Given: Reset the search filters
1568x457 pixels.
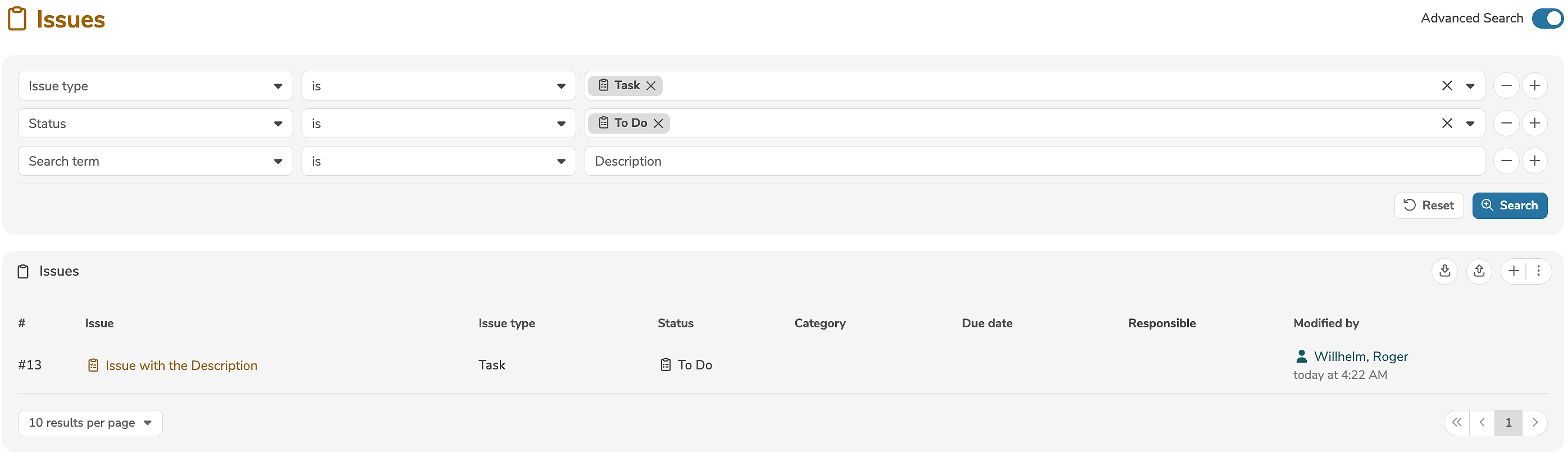Looking at the screenshot, I should pos(1428,205).
